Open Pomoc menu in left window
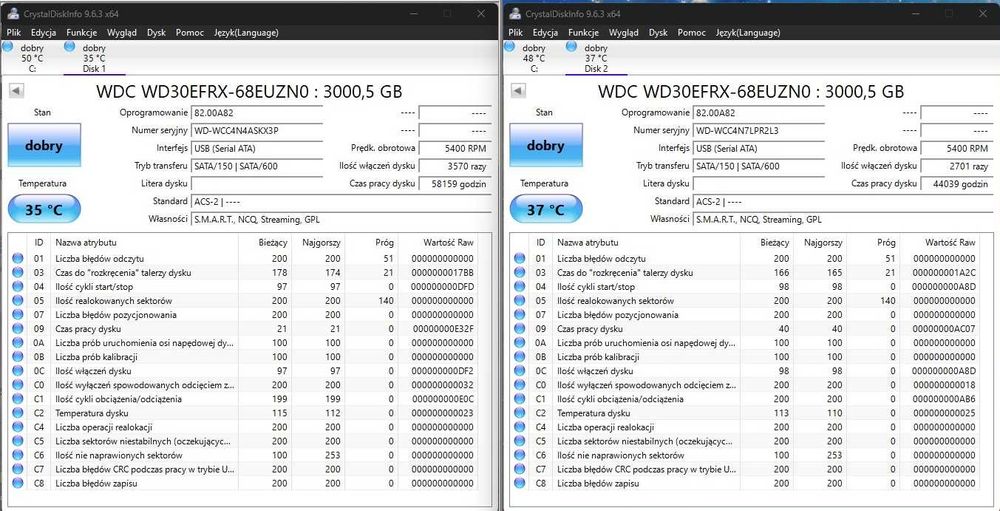This screenshot has width=1000, height=511. point(189,33)
